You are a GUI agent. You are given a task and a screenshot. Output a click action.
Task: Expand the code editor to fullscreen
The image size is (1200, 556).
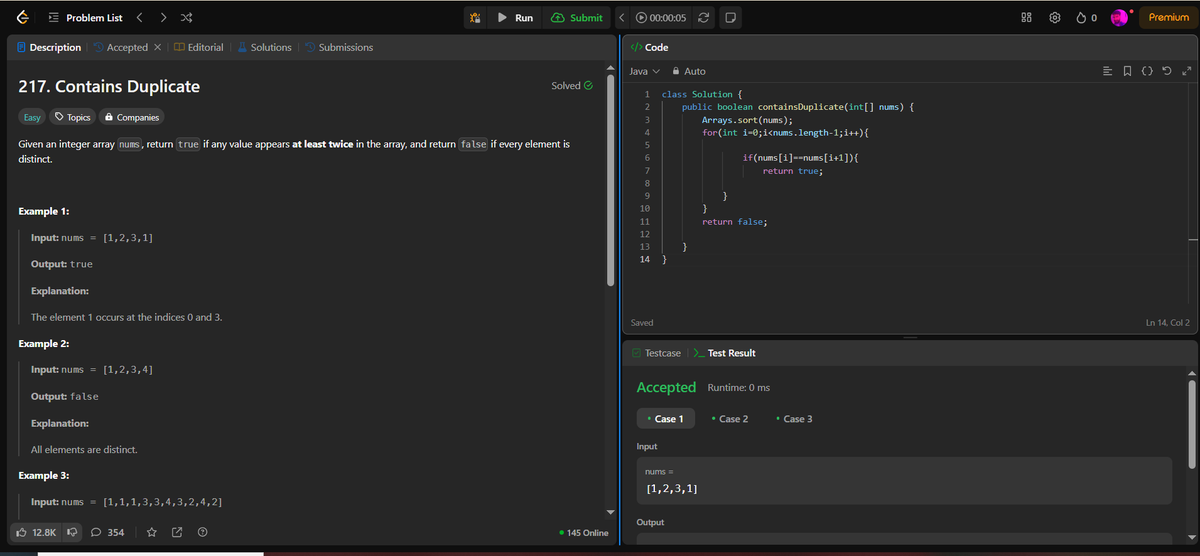click(x=1187, y=71)
